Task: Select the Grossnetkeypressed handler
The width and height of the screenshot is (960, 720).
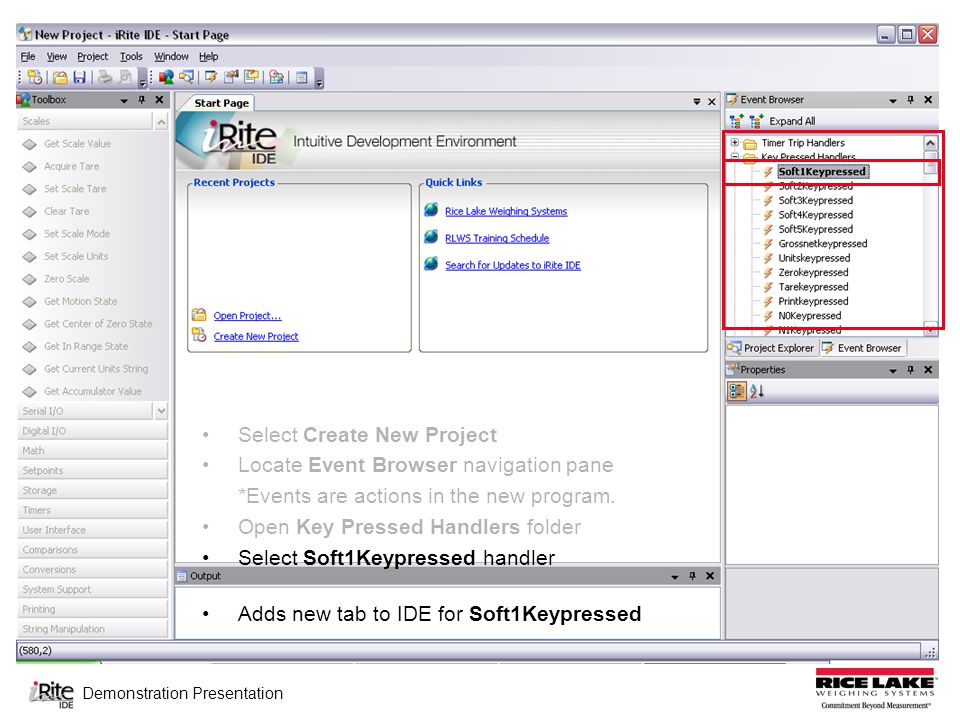Action: pyautogui.click(x=822, y=244)
